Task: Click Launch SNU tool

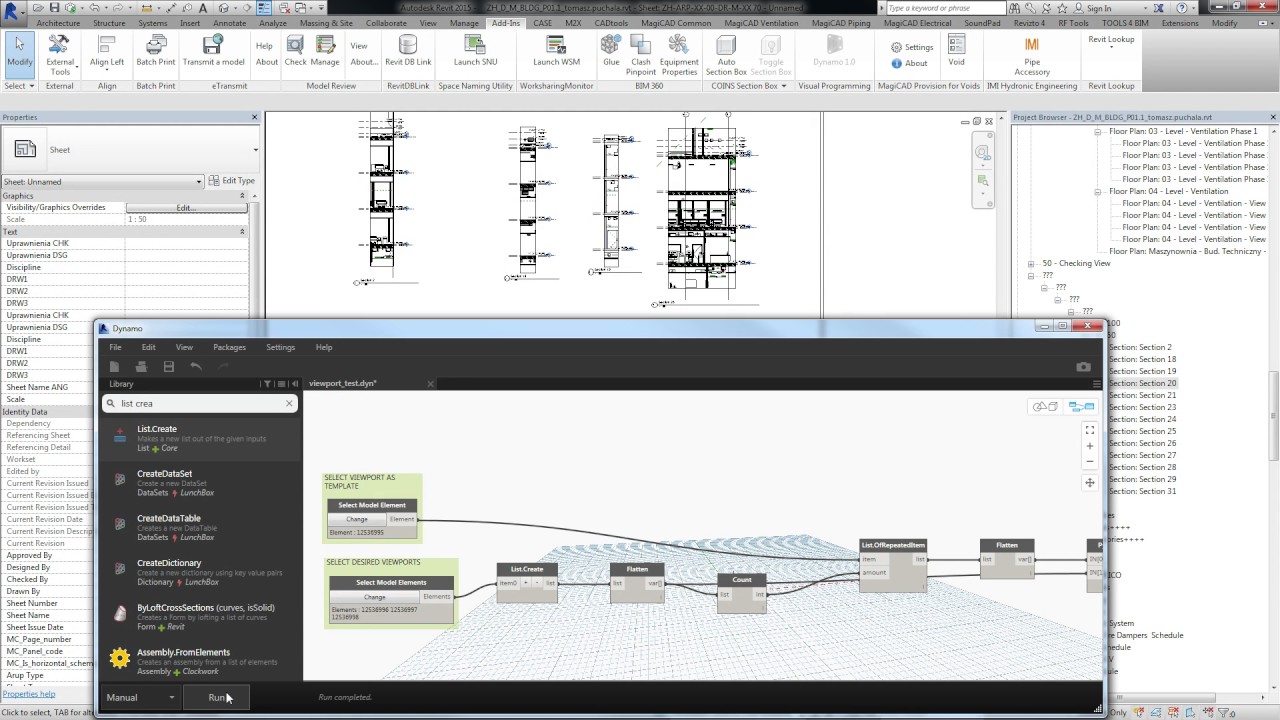Action: pos(475,53)
